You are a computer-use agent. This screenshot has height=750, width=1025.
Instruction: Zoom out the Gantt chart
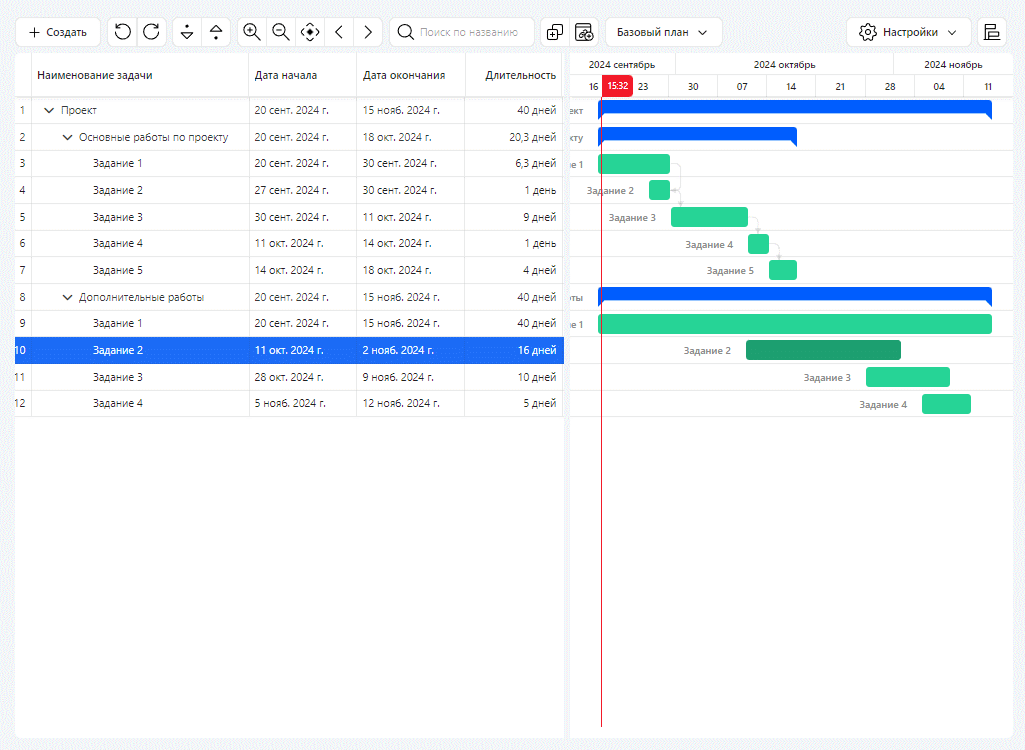(x=280, y=32)
